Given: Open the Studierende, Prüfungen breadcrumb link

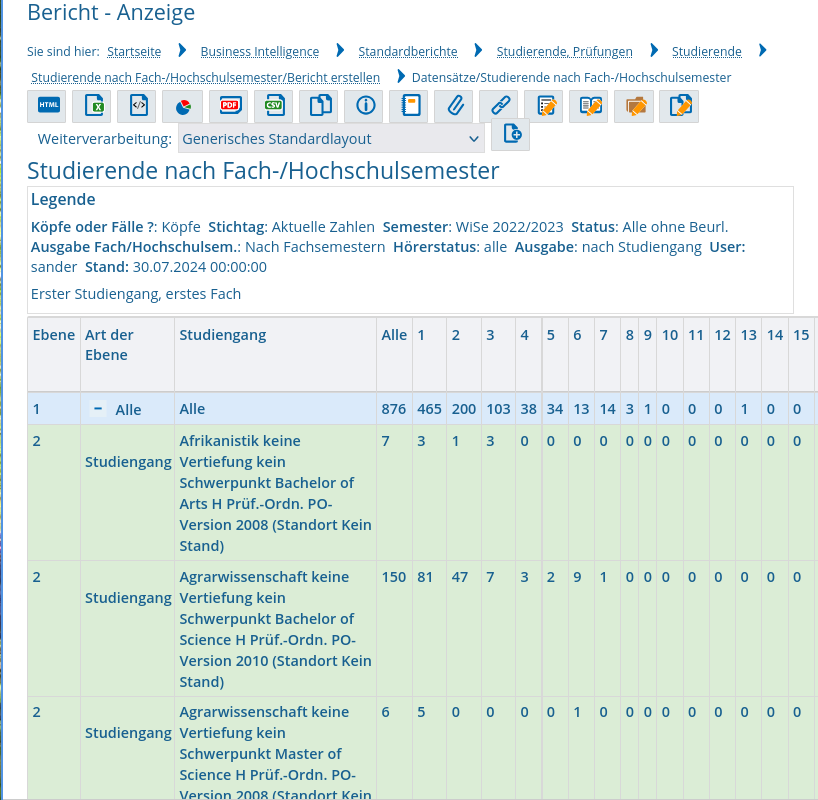Looking at the screenshot, I should coord(564,52).
